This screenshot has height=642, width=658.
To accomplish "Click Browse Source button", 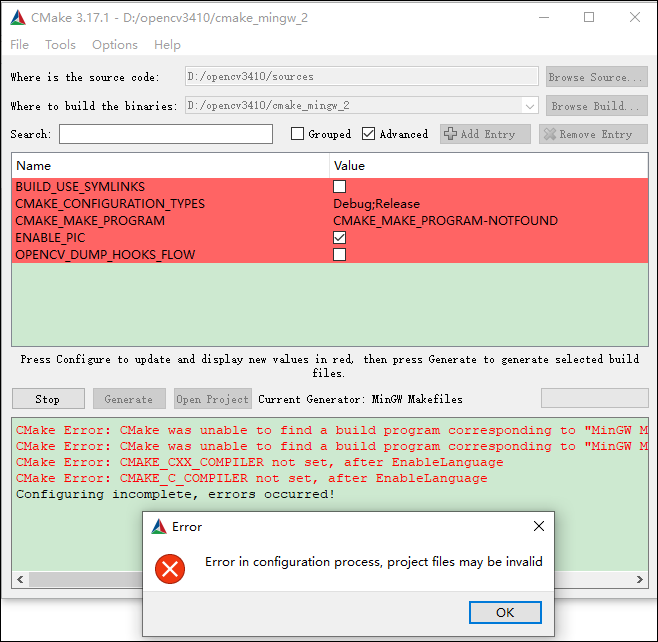I will pos(596,77).
